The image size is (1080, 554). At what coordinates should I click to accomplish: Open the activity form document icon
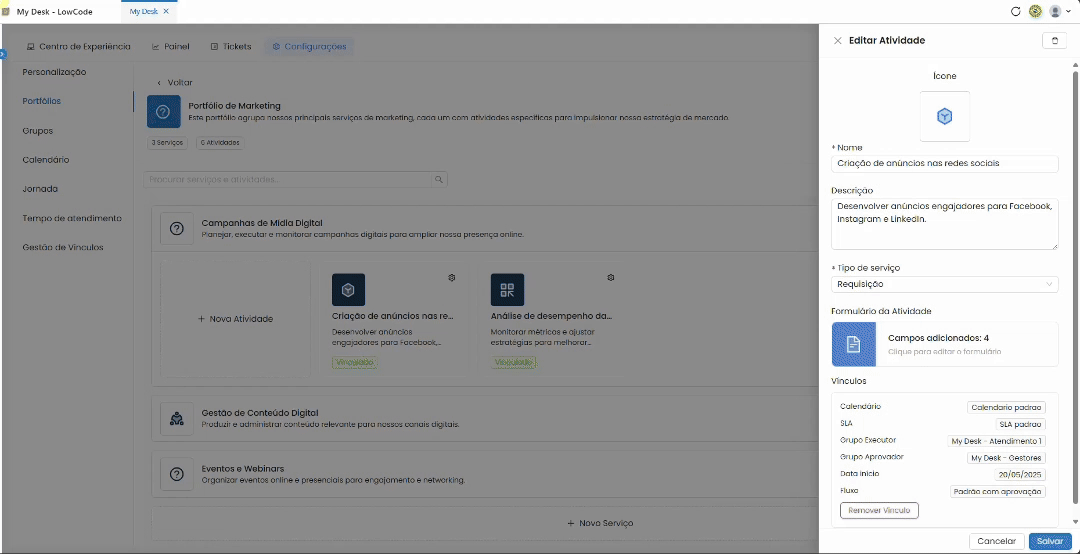[853, 344]
